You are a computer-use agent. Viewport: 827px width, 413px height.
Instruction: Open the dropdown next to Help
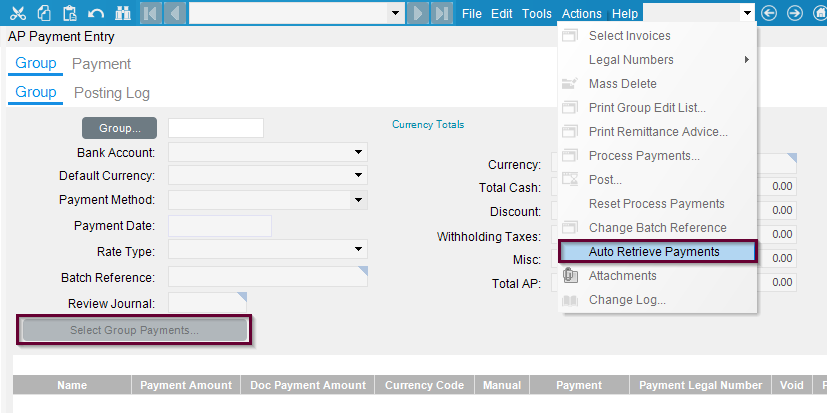pyautogui.click(x=746, y=13)
